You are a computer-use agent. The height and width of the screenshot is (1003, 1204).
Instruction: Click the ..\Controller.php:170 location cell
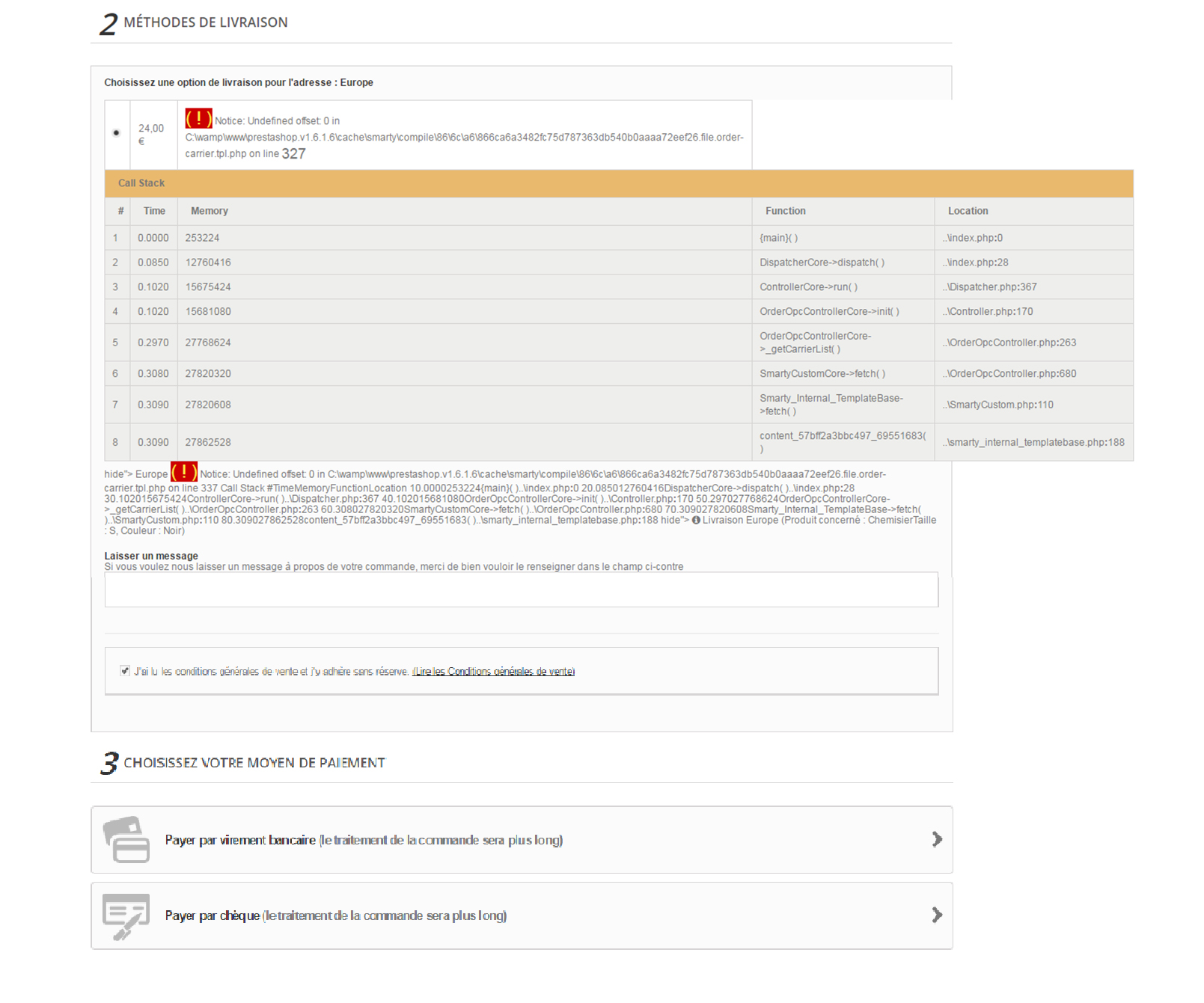pyautogui.click(x=1034, y=312)
